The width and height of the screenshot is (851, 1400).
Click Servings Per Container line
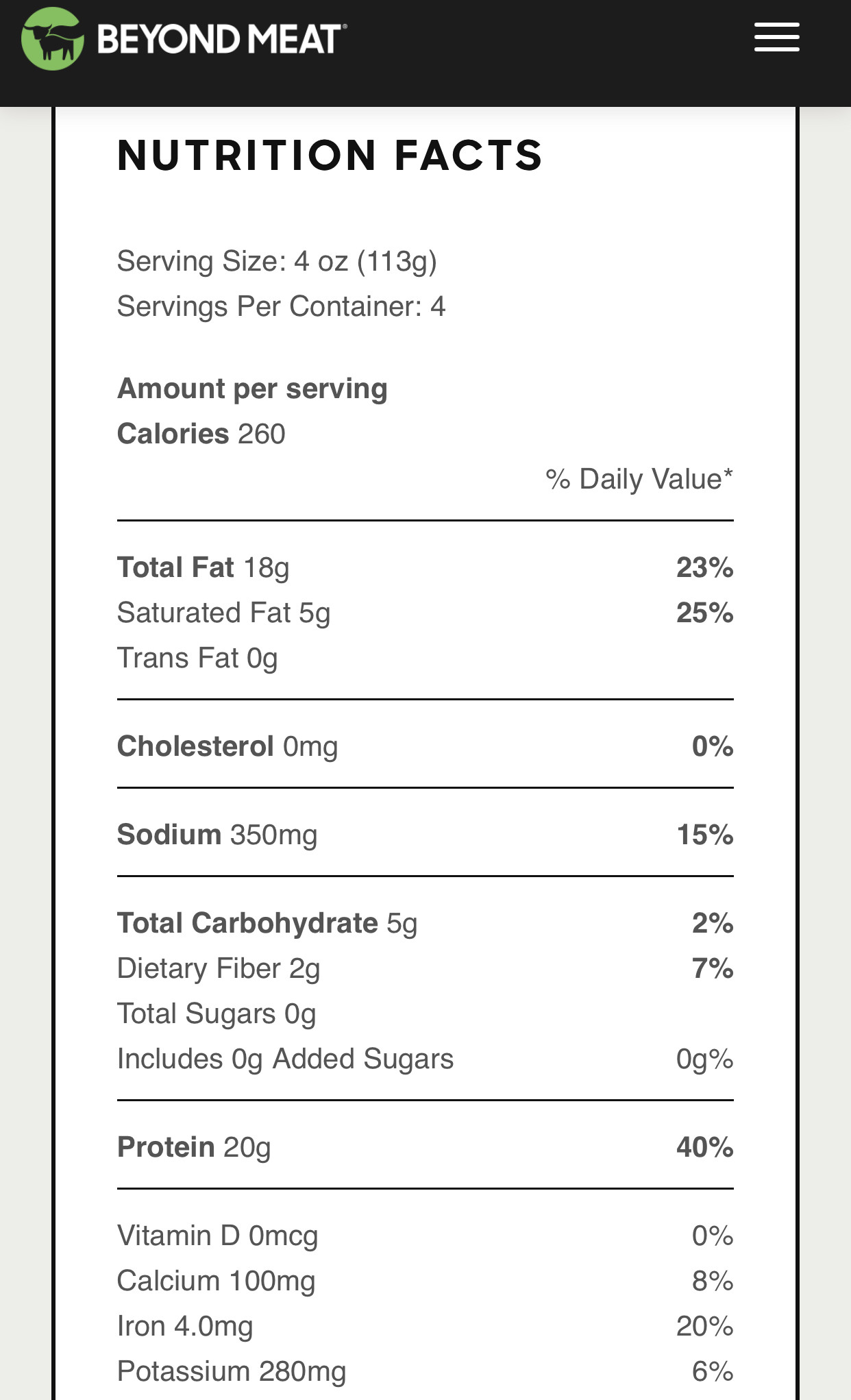[281, 306]
